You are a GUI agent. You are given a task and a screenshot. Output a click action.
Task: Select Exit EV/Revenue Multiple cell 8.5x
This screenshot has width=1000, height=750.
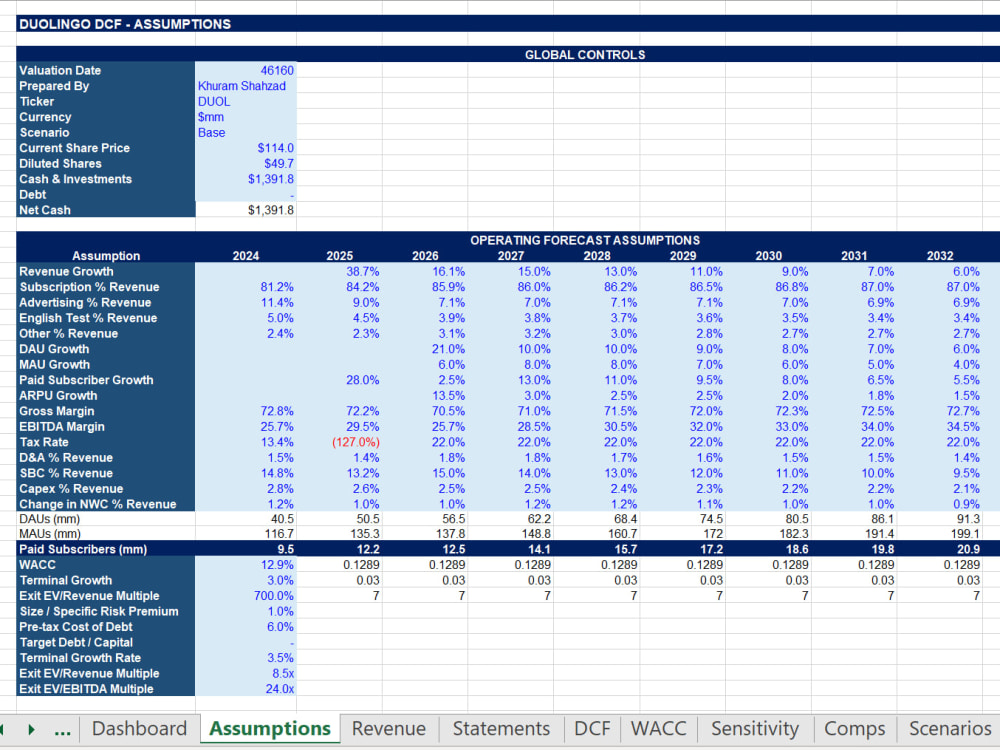(x=246, y=673)
